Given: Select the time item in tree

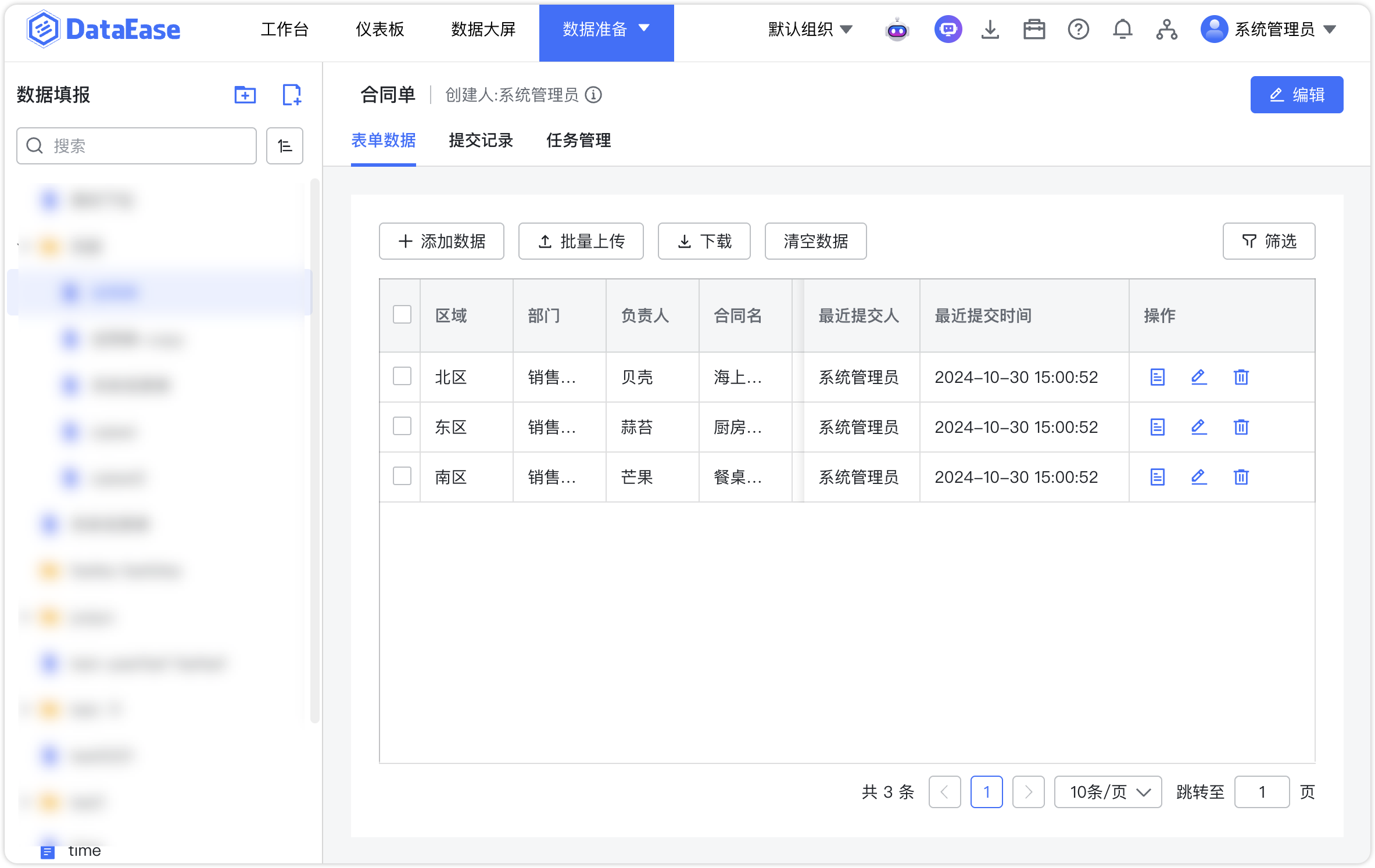Looking at the screenshot, I should 84,851.
